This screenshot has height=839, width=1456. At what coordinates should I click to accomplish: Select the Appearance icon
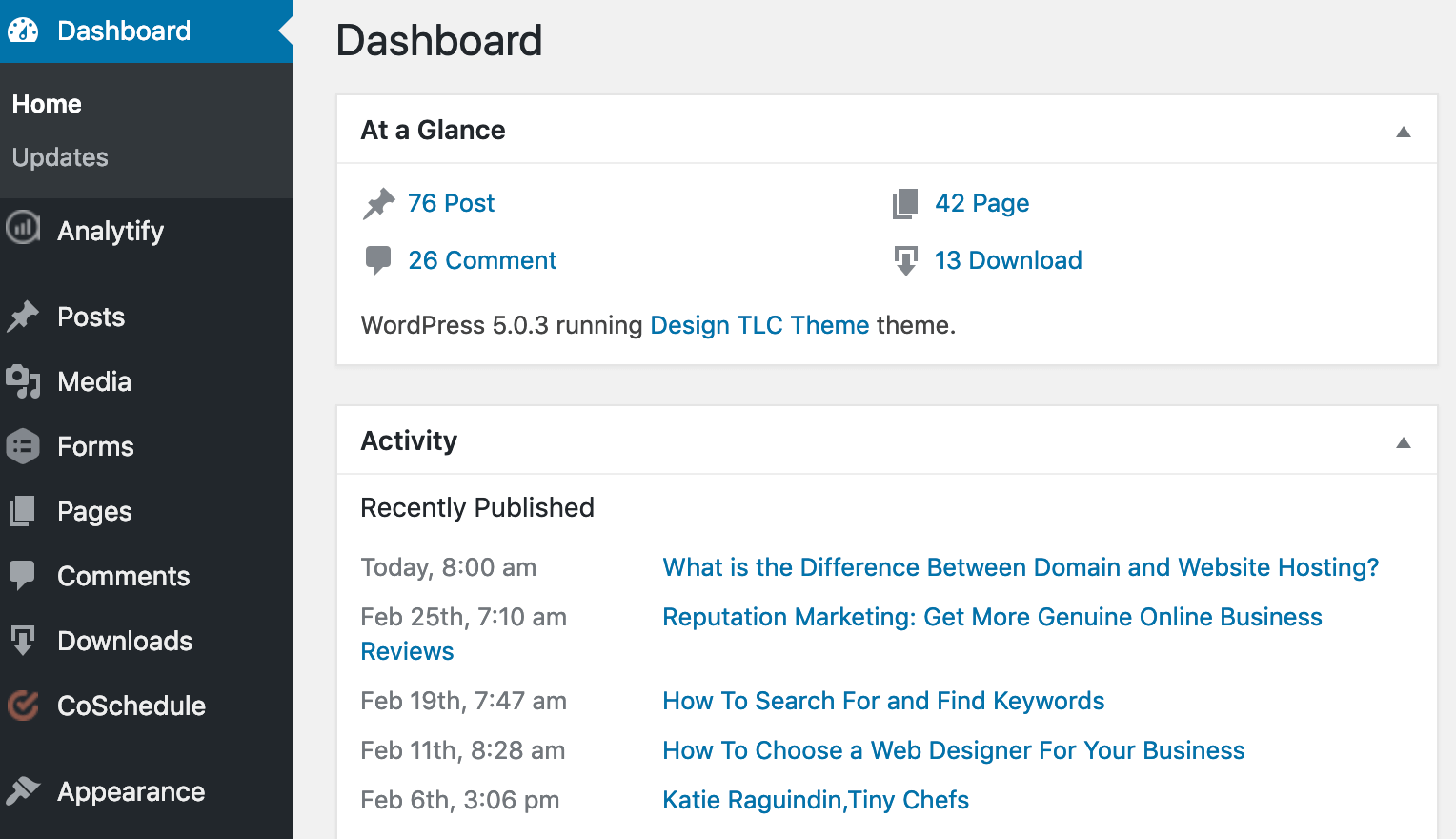(24, 791)
